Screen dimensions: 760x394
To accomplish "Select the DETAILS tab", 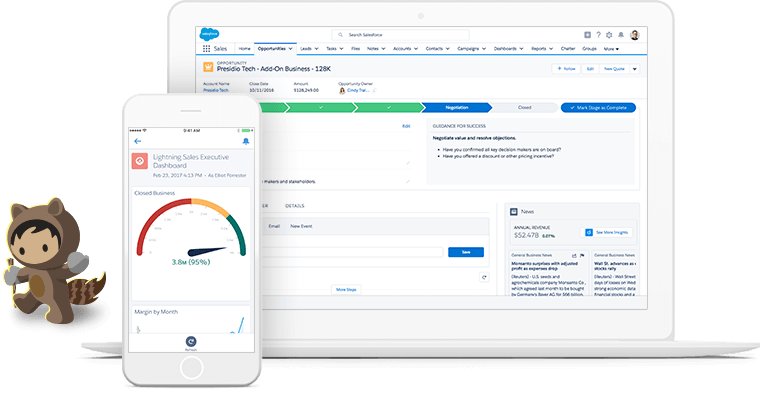I will tap(295, 206).
